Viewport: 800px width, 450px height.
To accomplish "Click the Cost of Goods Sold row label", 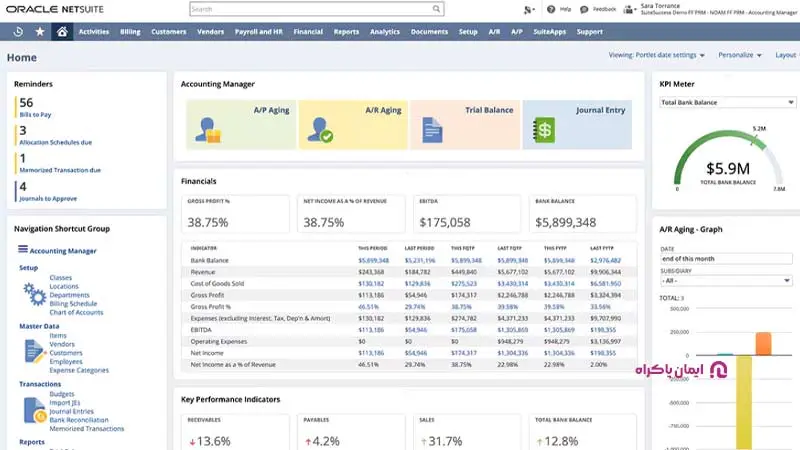I will 217,283.
